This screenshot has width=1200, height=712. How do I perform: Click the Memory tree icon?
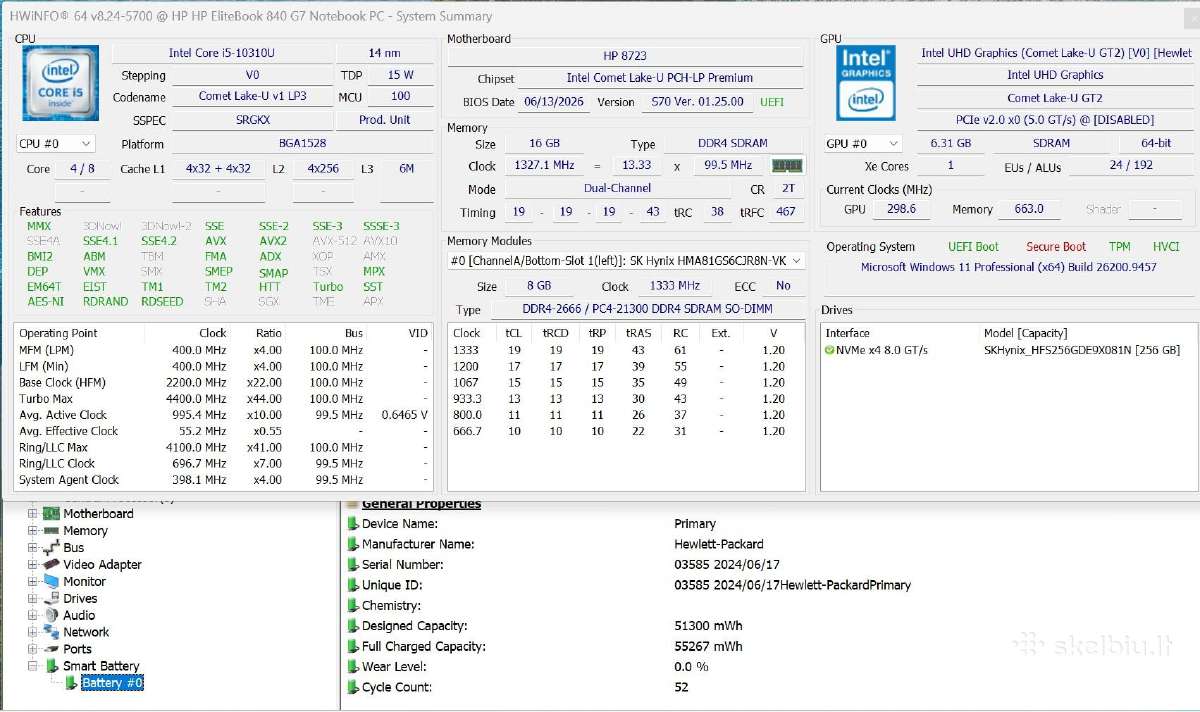click(x=52, y=531)
